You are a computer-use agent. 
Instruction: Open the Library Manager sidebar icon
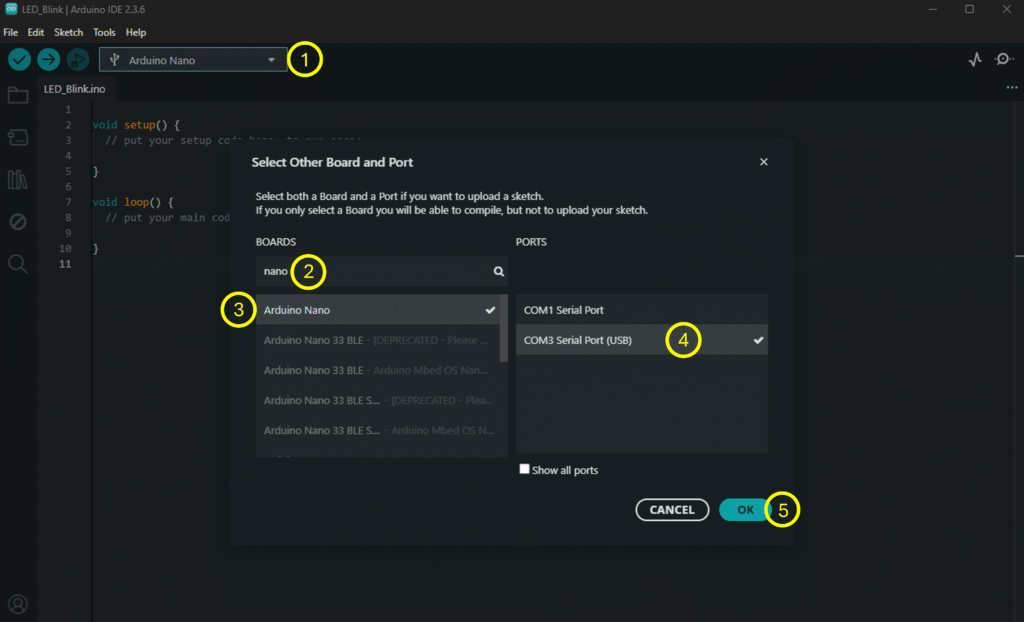pos(18,180)
